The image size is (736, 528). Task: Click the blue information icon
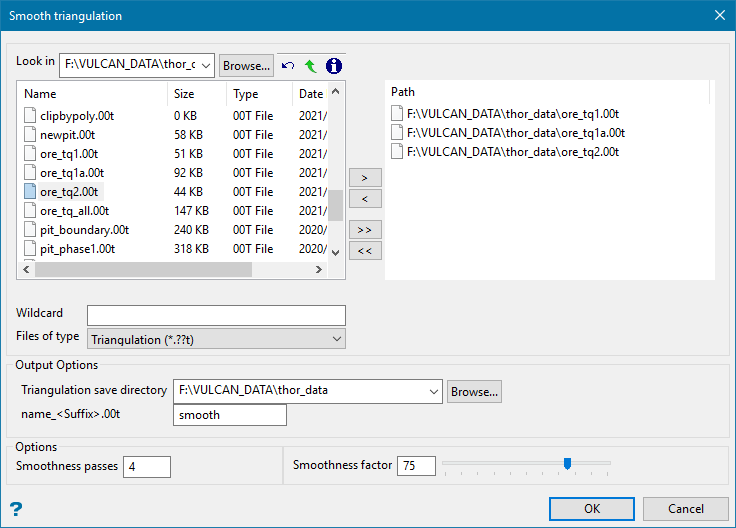pos(334,66)
